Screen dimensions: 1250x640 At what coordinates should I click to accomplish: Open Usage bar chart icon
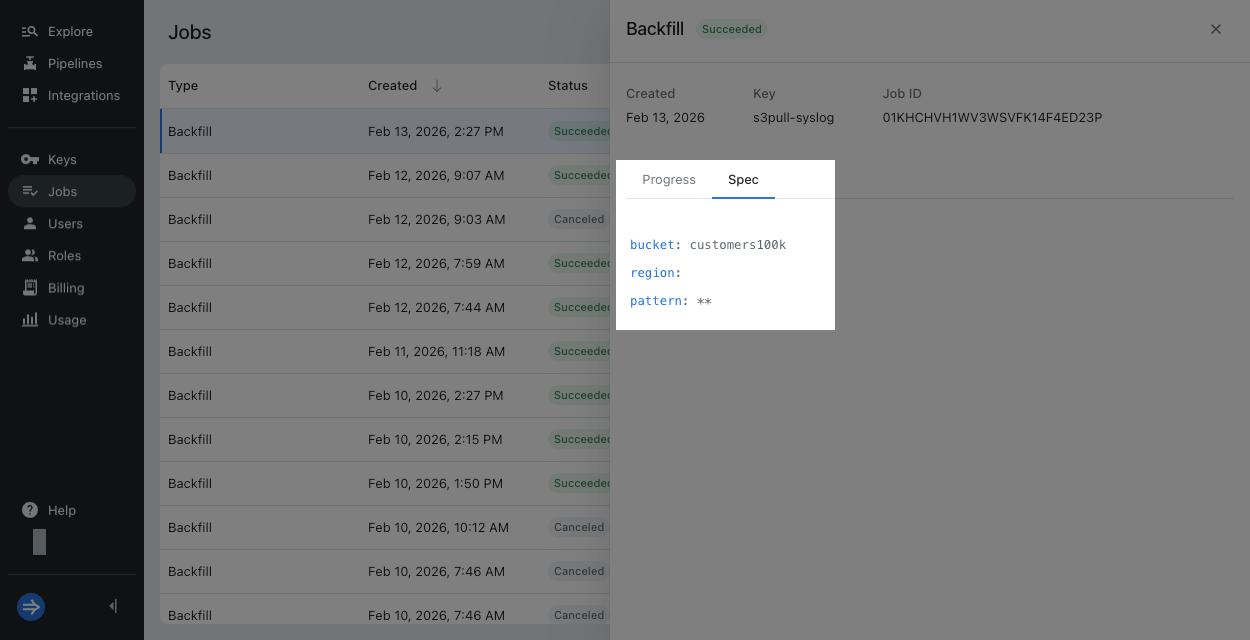tap(30, 320)
